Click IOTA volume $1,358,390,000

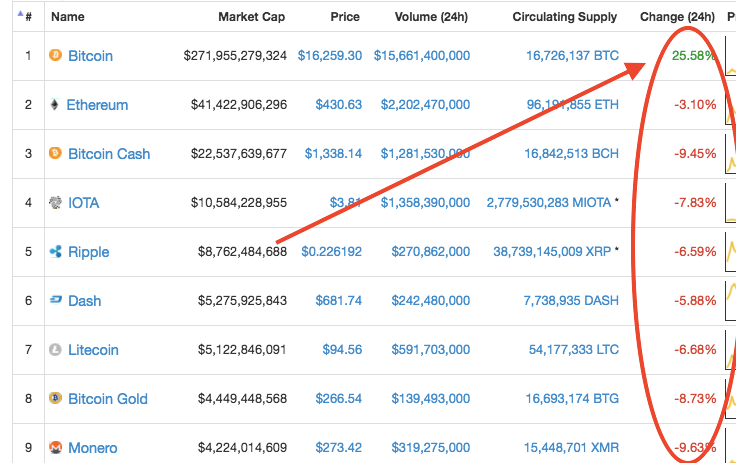(425, 202)
